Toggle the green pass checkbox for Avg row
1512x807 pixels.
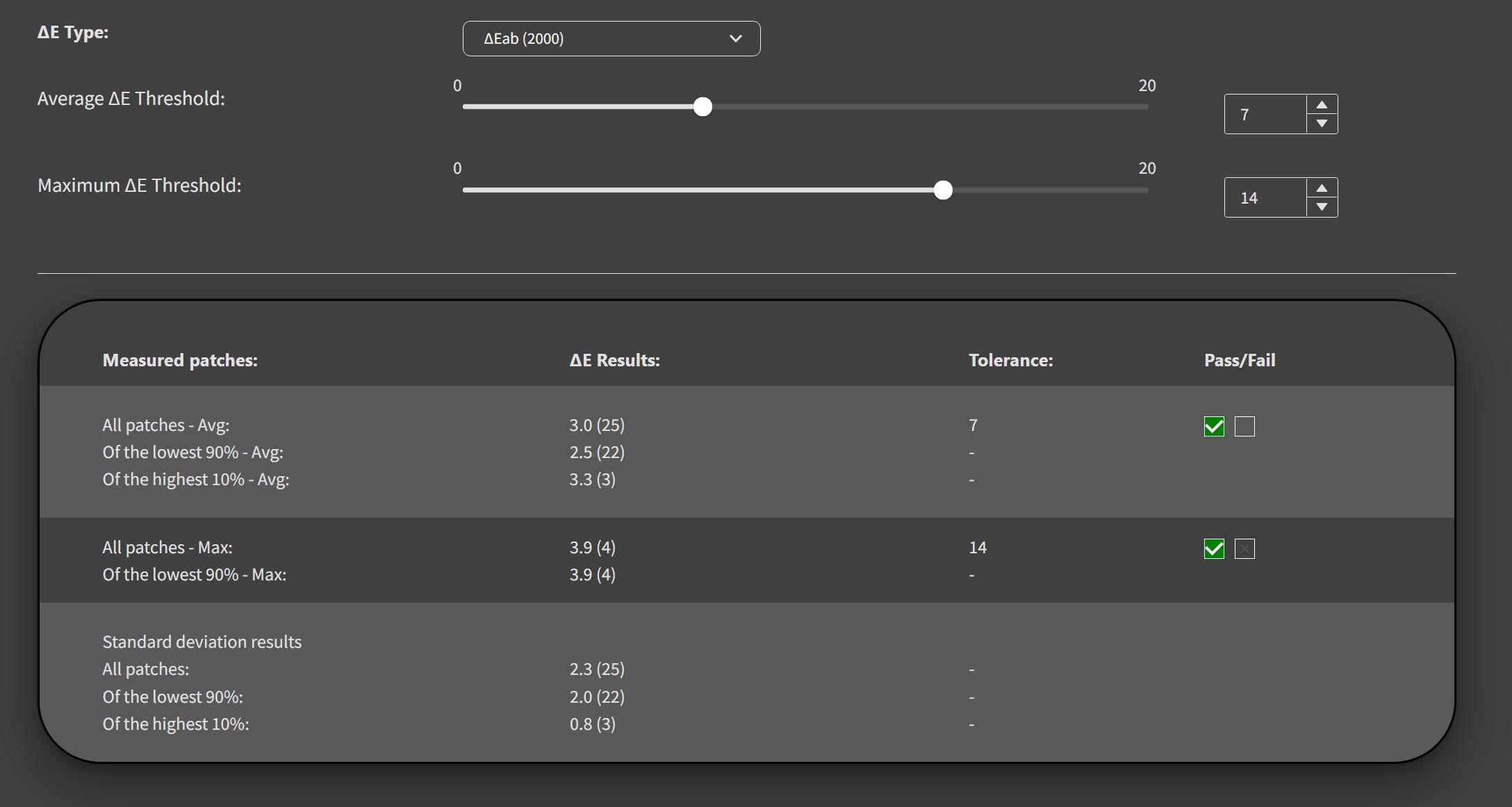pos(1214,427)
